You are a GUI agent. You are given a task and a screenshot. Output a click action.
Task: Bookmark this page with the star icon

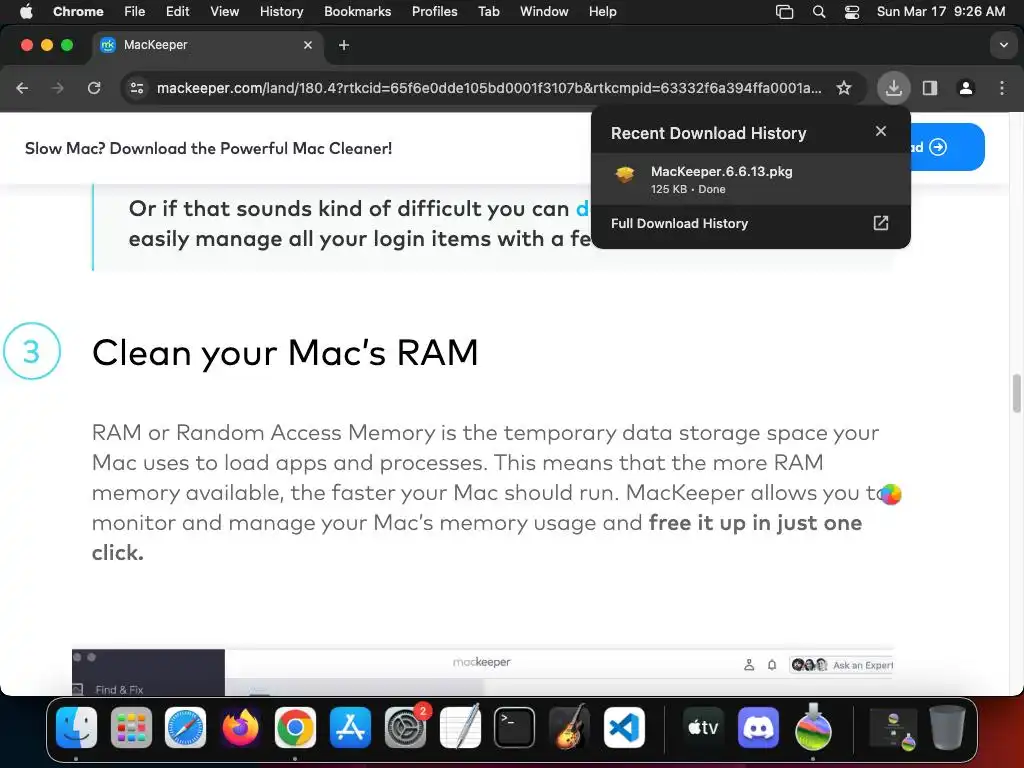click(844, 88)
